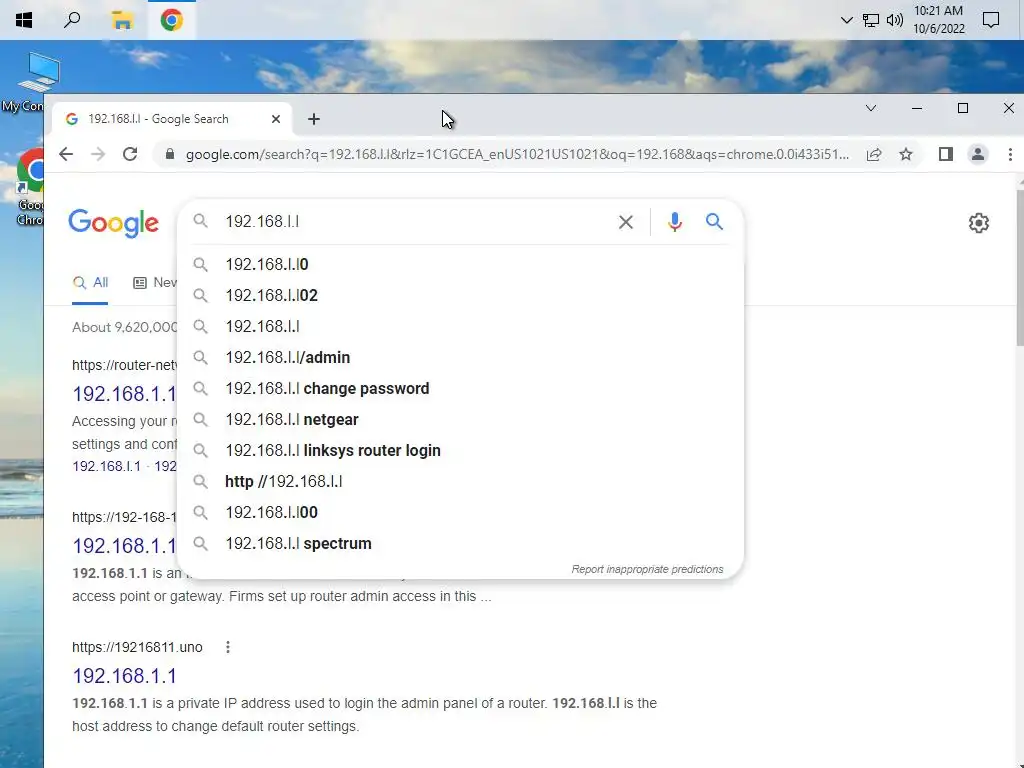Submit search with blue magnifier

tap(714, 222)
